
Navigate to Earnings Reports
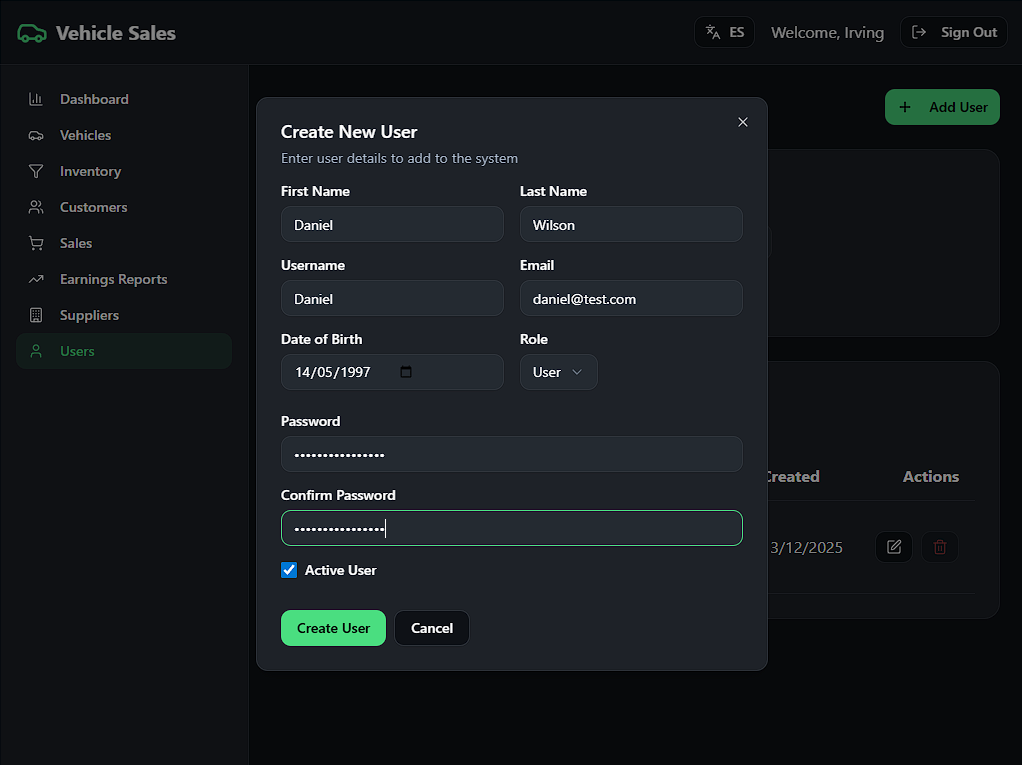pos(124,279)
